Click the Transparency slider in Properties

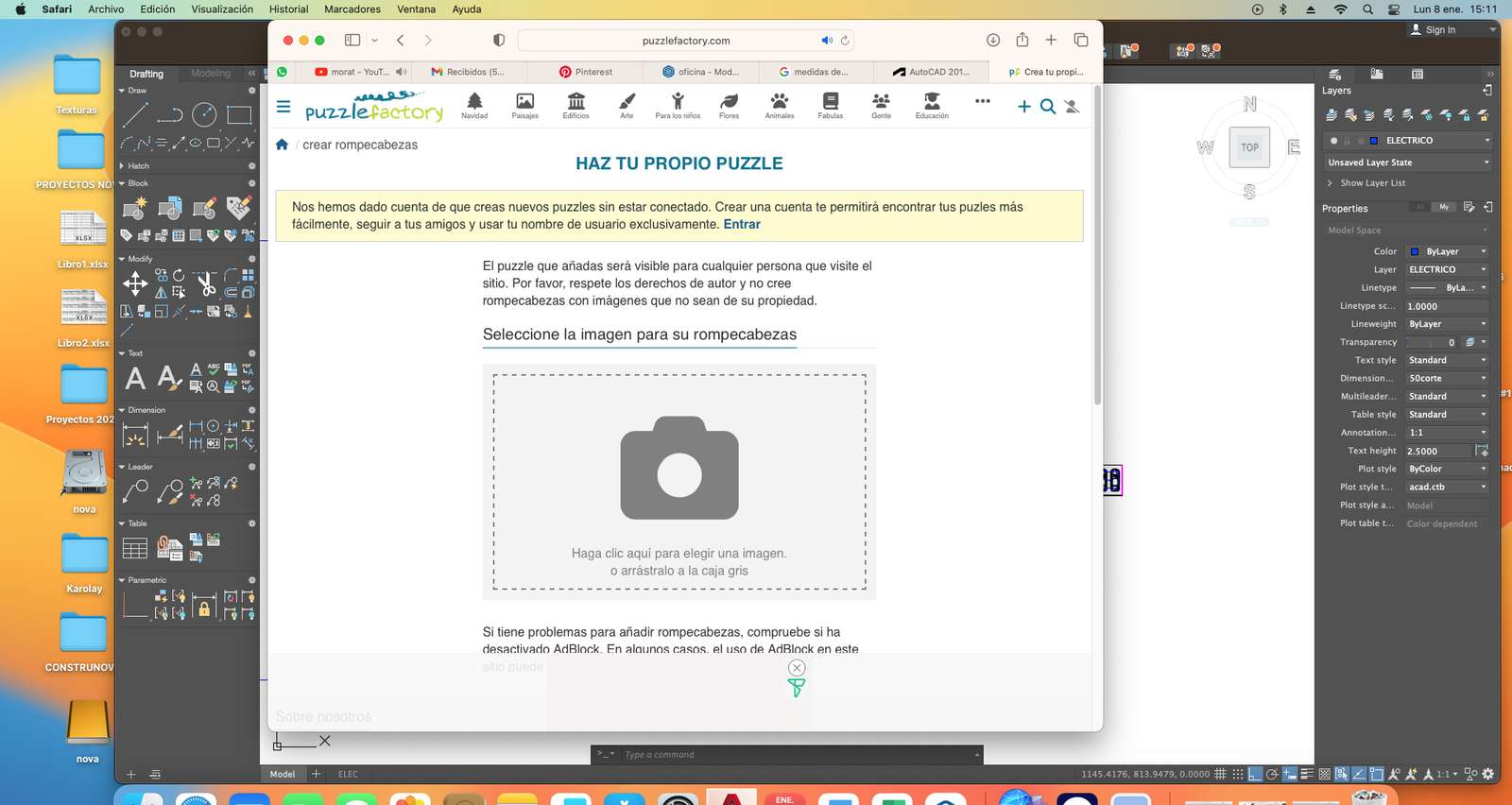[x=1434, y=342]
